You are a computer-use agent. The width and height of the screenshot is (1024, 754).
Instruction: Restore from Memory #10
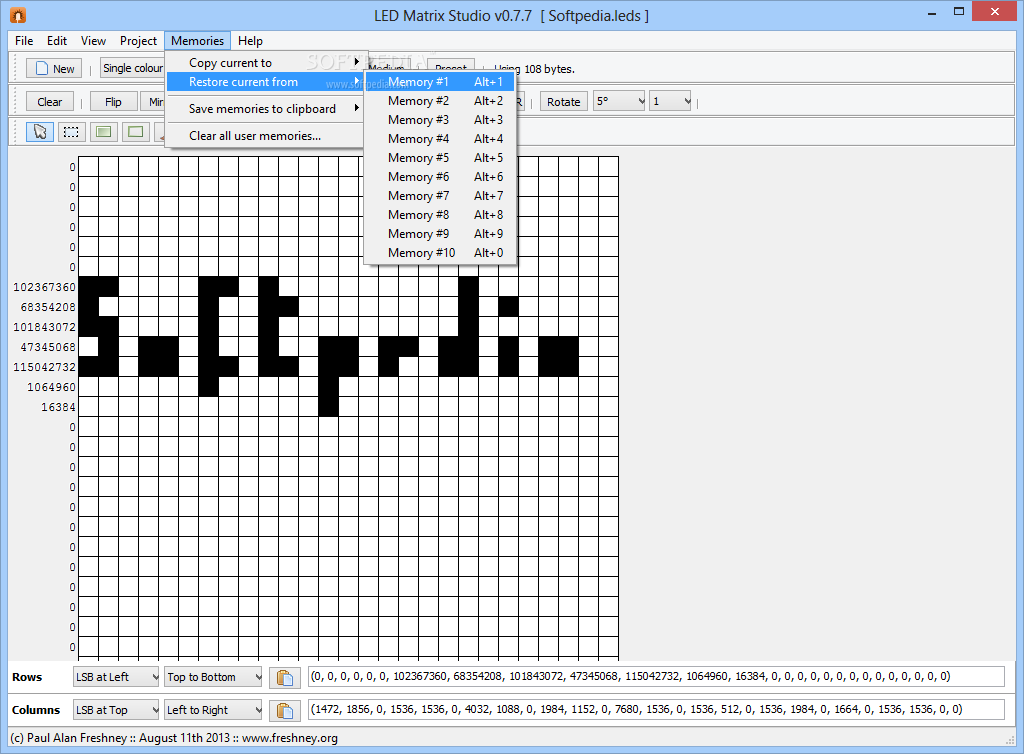pyautogui.click(x=440, y=252)
